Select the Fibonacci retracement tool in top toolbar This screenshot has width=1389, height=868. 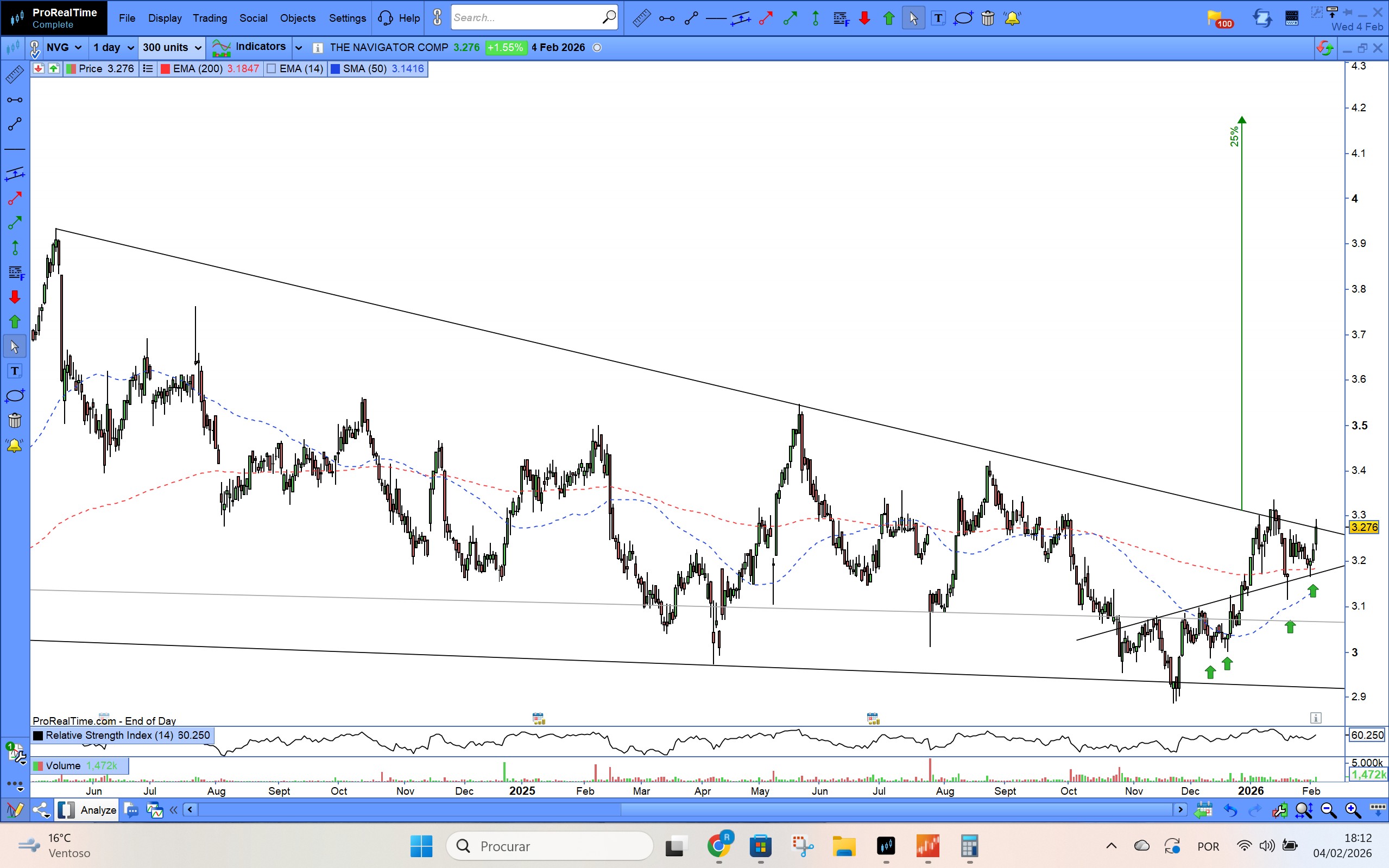click(x=841, y=18)
